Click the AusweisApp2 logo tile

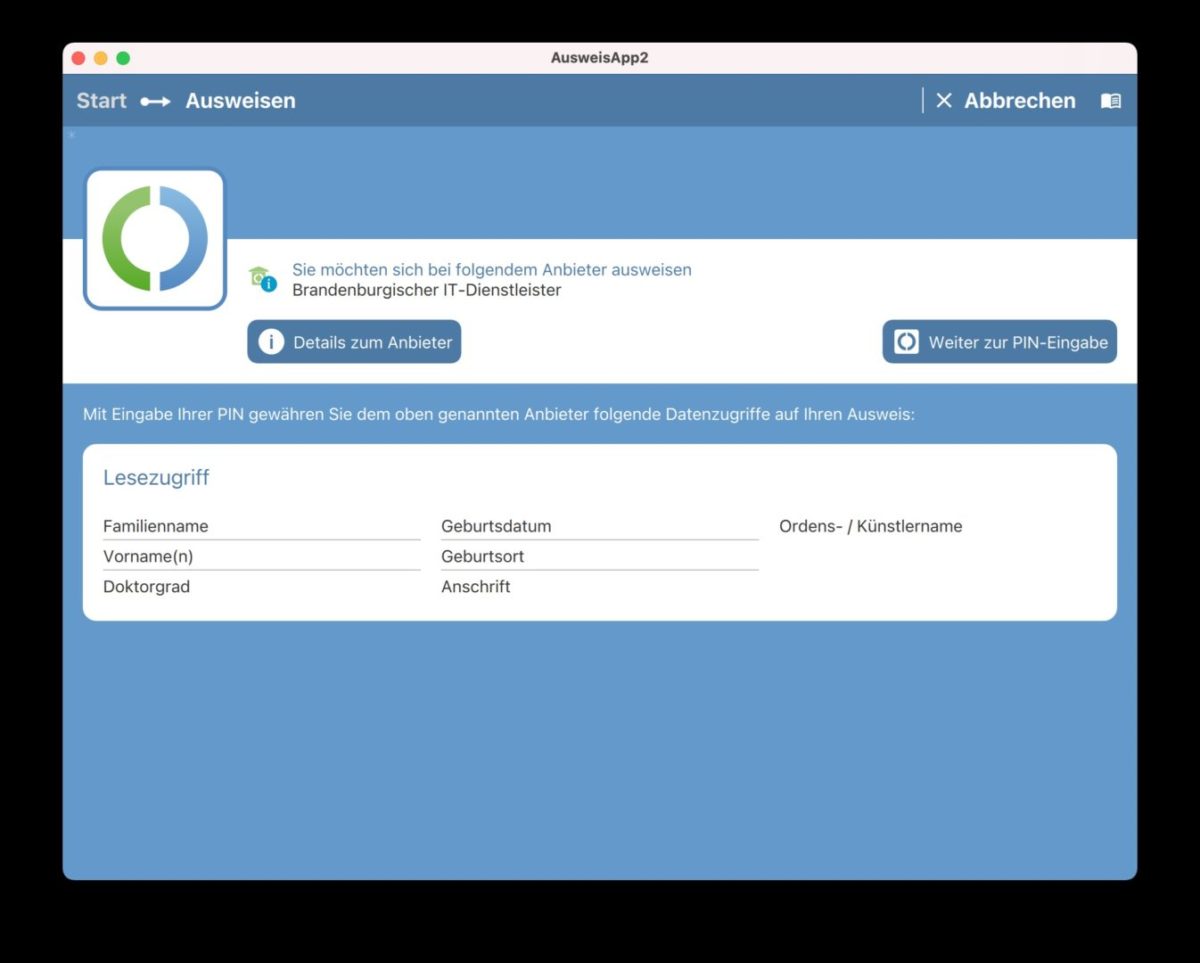tap(155, 239)
